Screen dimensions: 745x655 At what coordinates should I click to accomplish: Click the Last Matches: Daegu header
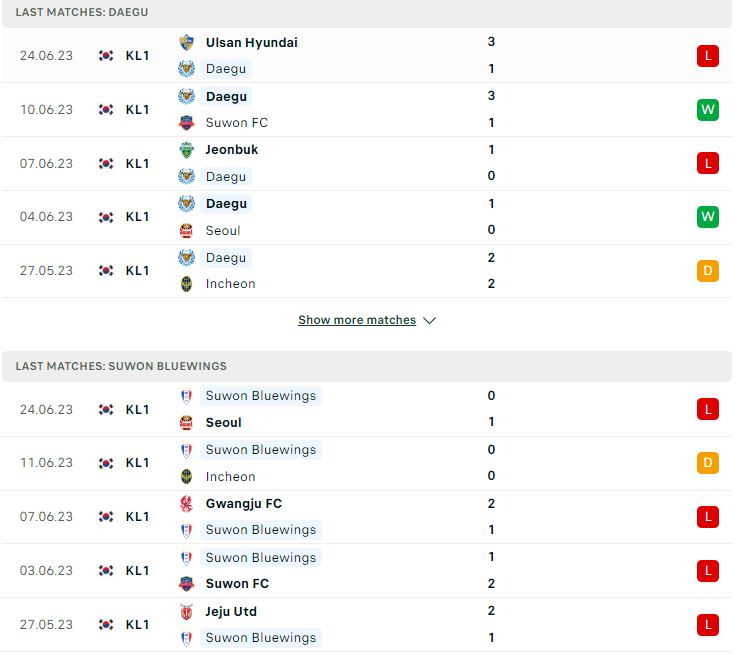82,12
